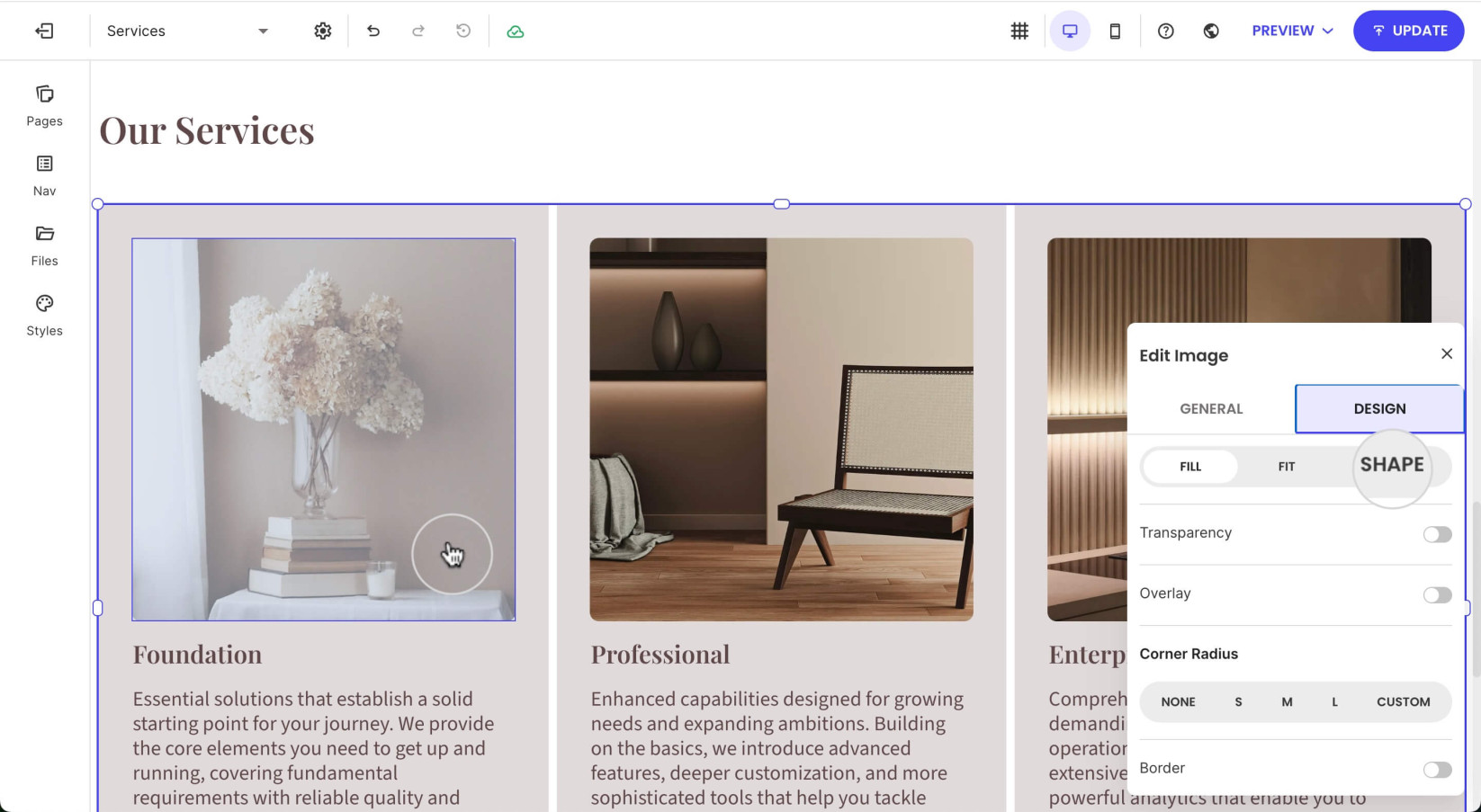Switch to the GENERAL tab
The height and width of the screenshot is (812, 1481).
tap(1211, 408)
